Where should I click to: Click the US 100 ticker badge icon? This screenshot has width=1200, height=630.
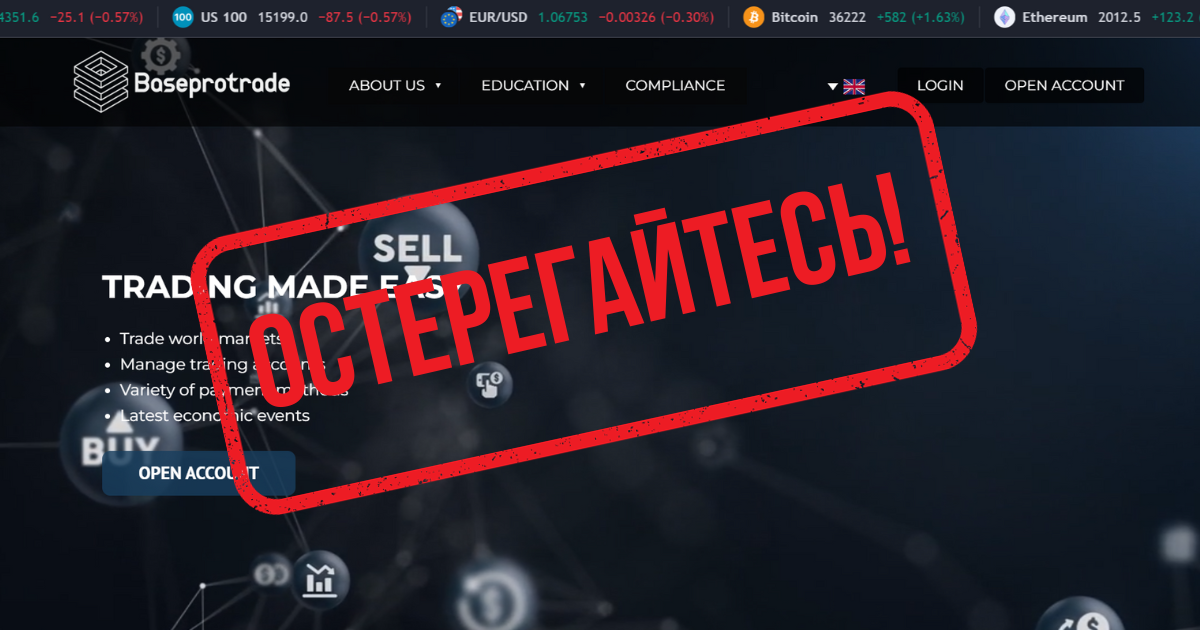coord(182,17)
